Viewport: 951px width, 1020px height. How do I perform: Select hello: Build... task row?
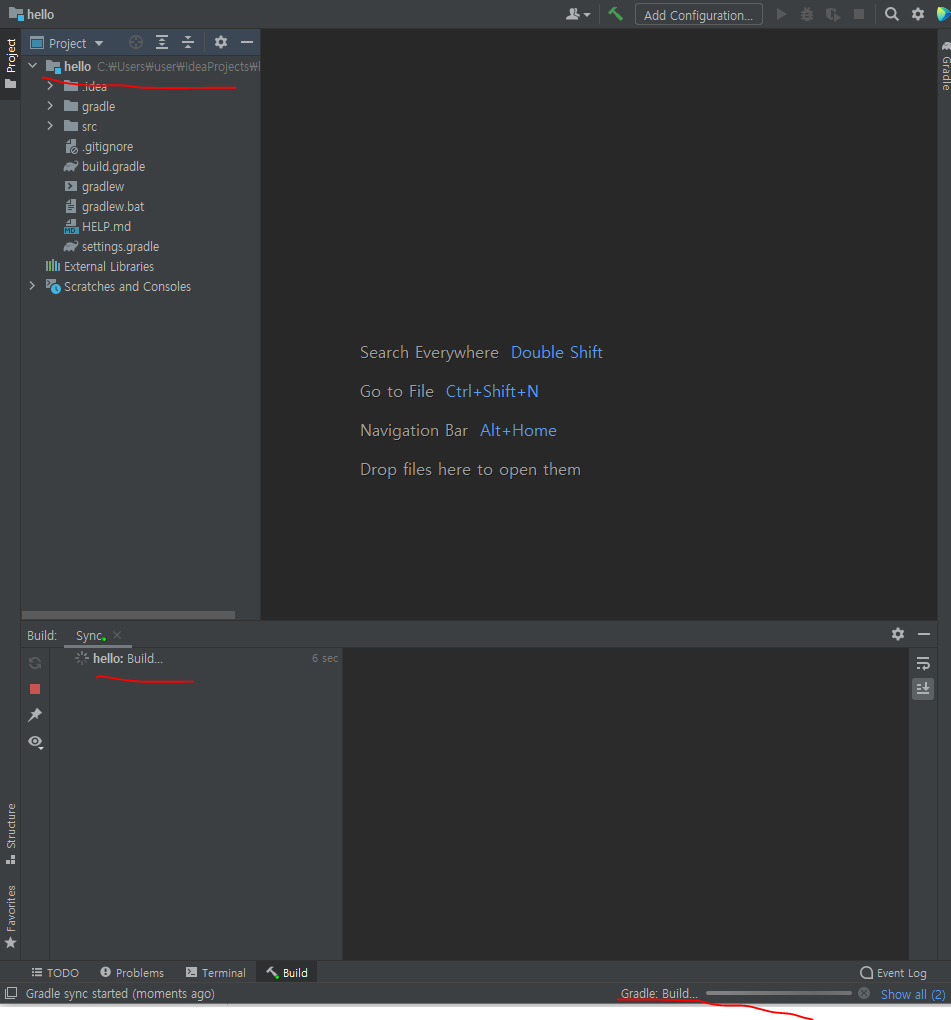click(195, 658)
